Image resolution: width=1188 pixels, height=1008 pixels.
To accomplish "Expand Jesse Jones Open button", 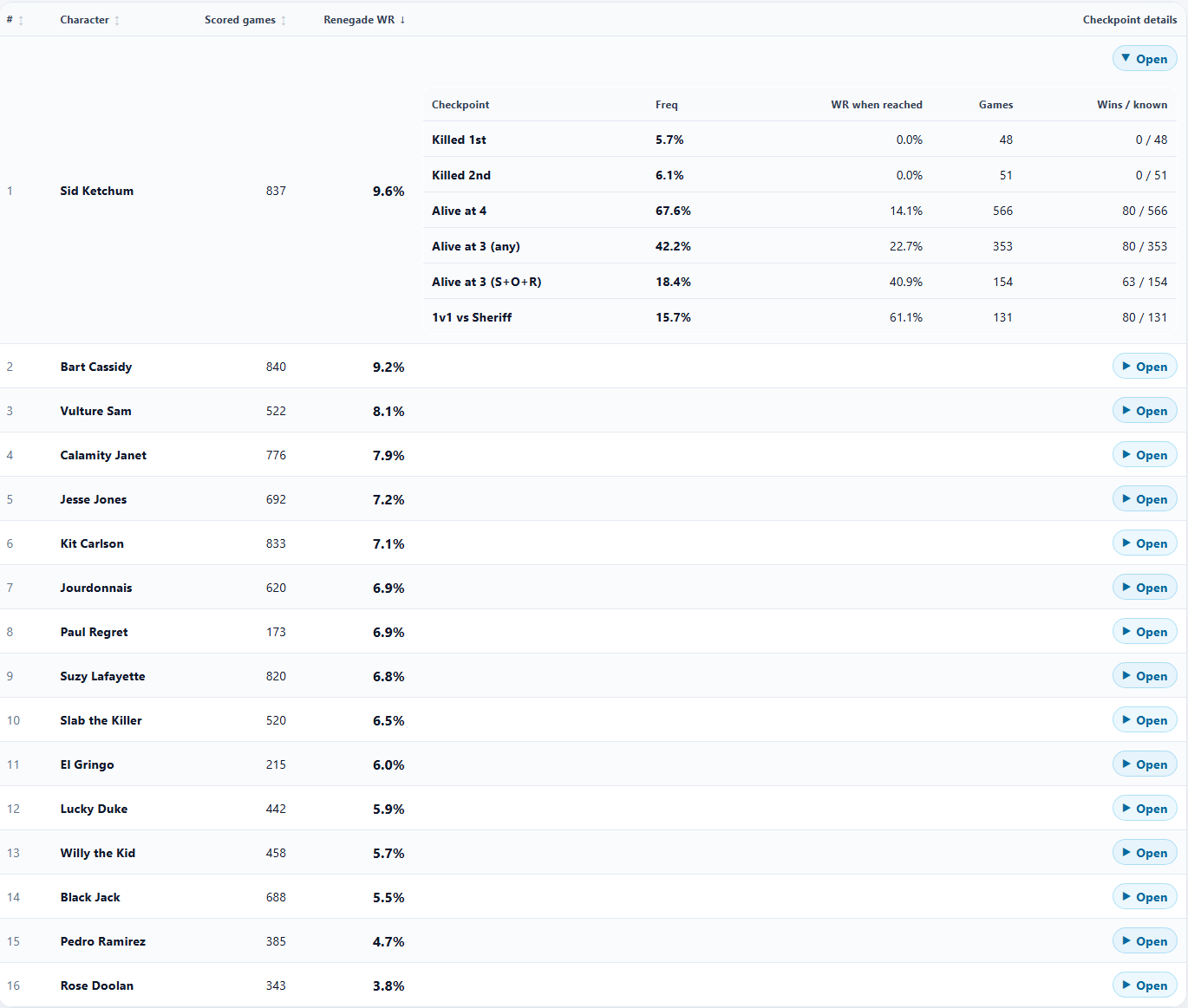I will point(1145,499).
